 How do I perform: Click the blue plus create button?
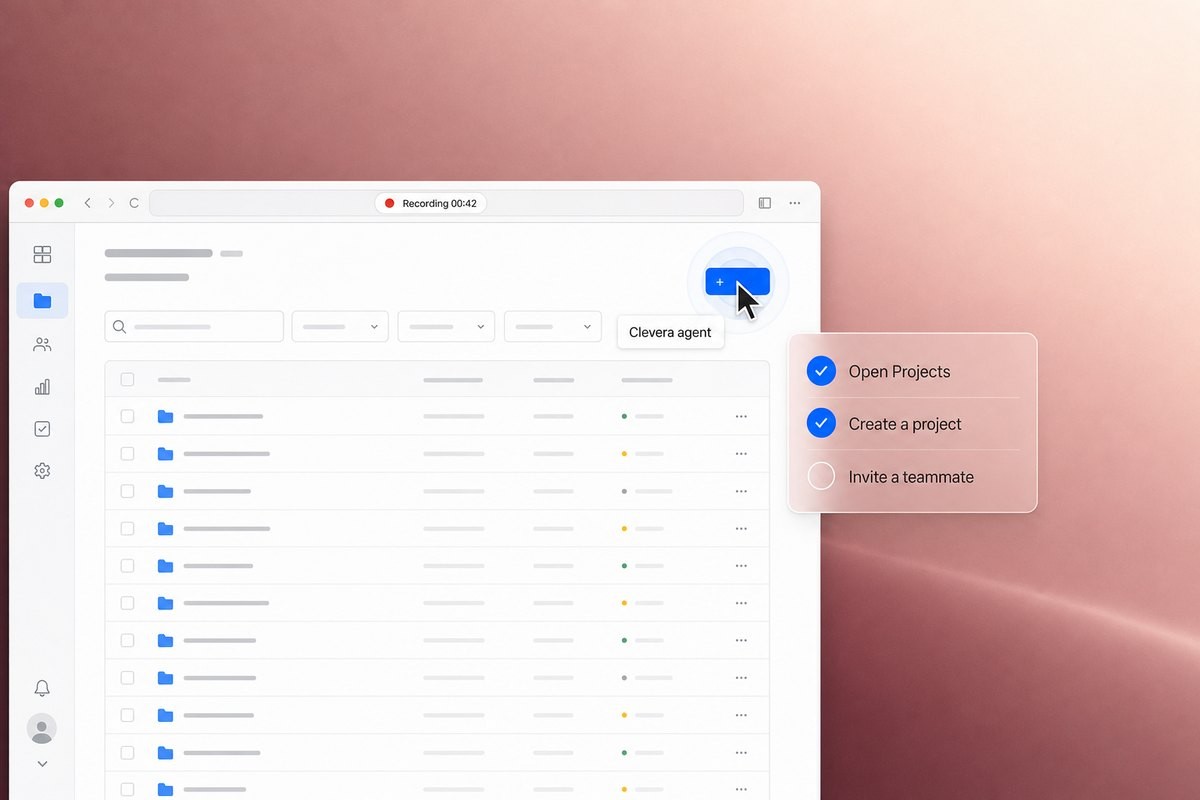coord(737,282)
